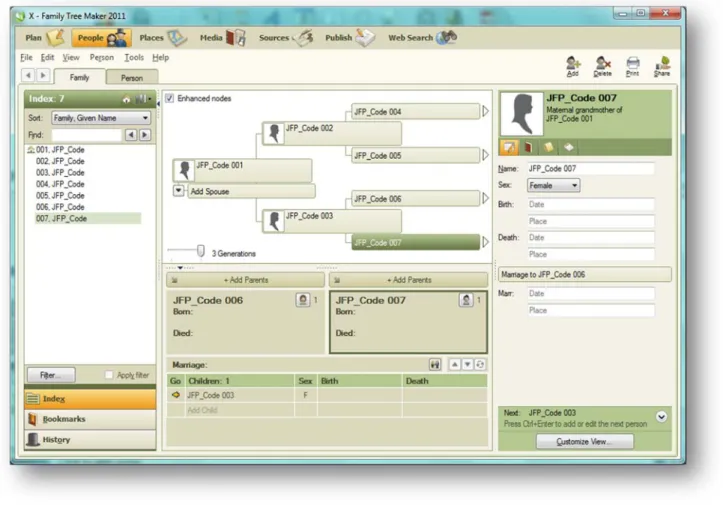Click the Customize View... button

click(x=584, y=442)
